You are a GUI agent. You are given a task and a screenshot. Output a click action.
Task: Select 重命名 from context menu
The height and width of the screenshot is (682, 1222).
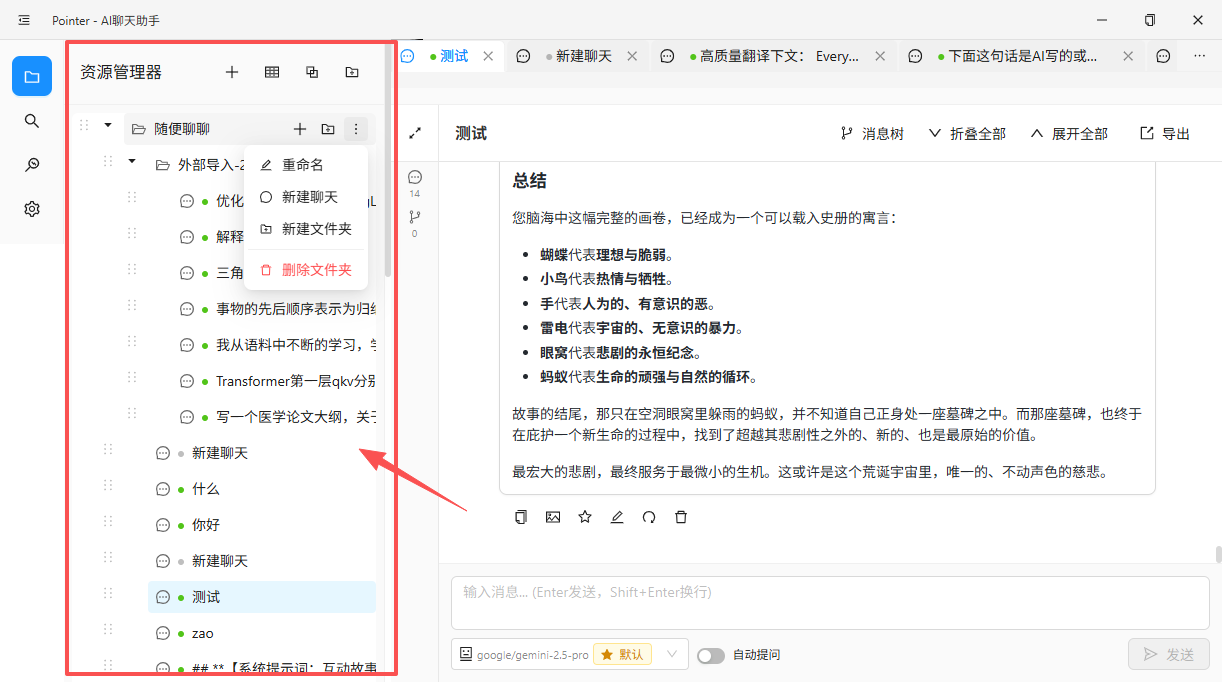pyautogui.click(x=306, y=165)
